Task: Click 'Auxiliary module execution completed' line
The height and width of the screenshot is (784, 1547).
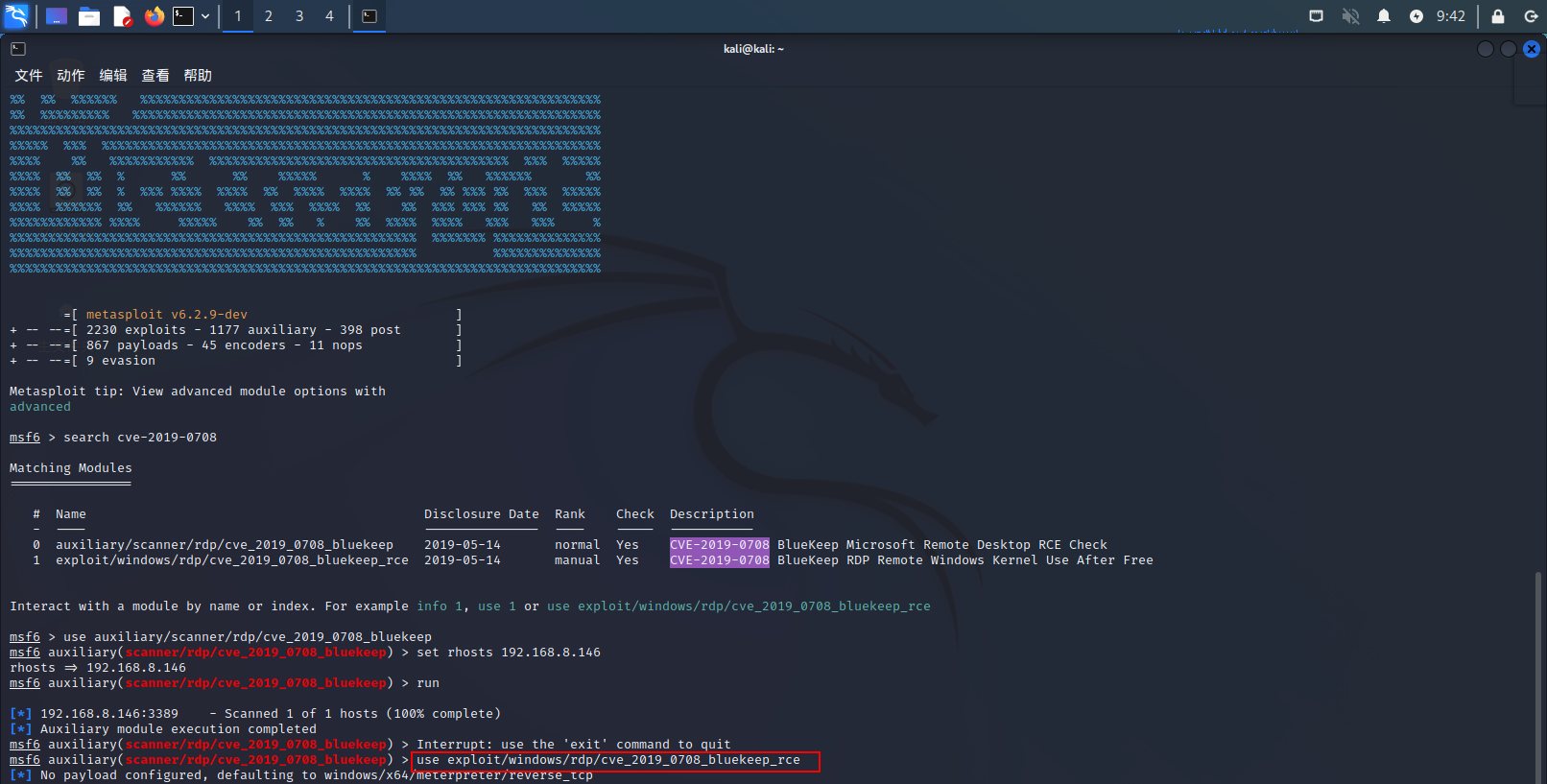Action: click(x=178, y=729)
